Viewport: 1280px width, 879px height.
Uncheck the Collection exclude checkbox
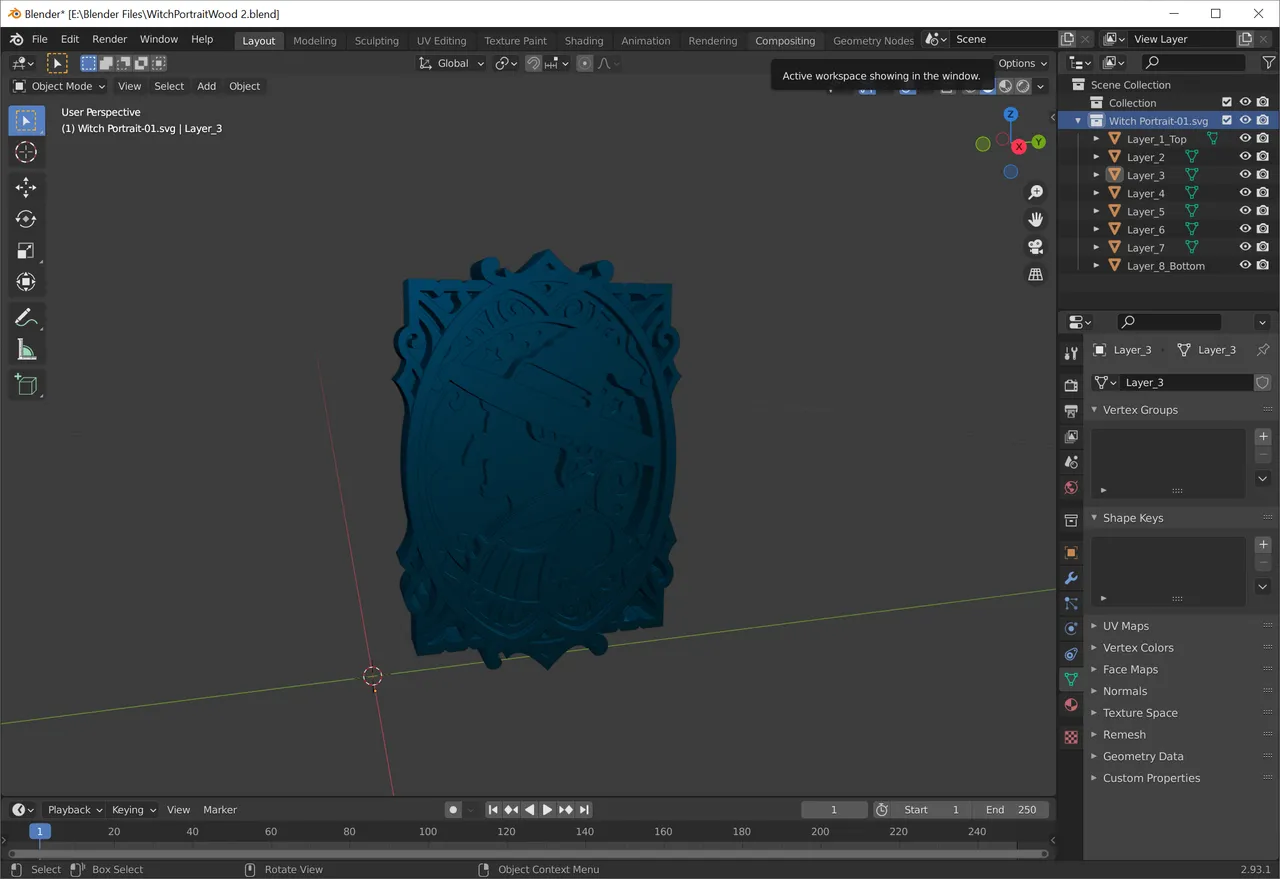1227,102
